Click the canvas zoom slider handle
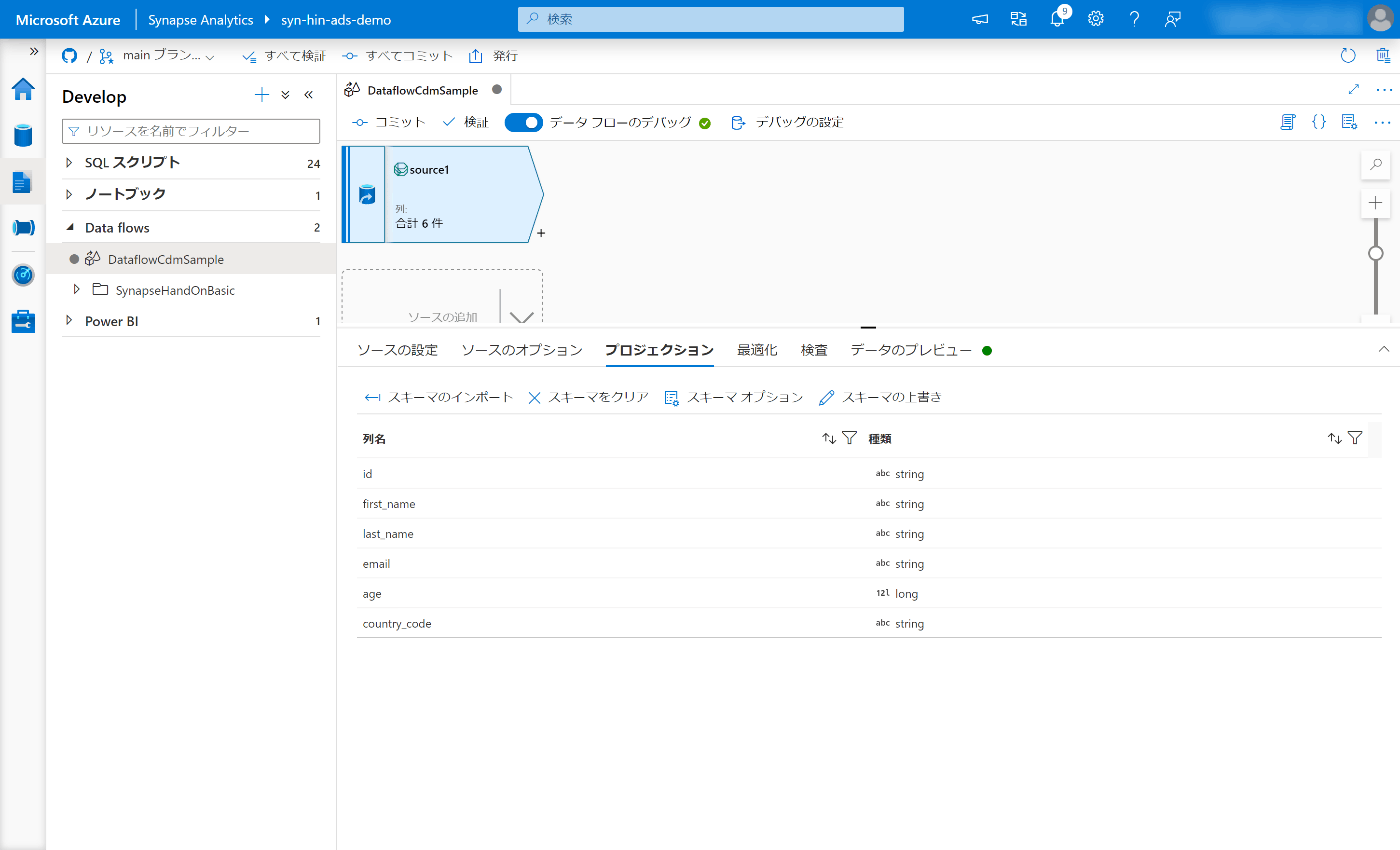Screen dimensions: 1400x850 pyautogui.click(x=1376, y=253)
